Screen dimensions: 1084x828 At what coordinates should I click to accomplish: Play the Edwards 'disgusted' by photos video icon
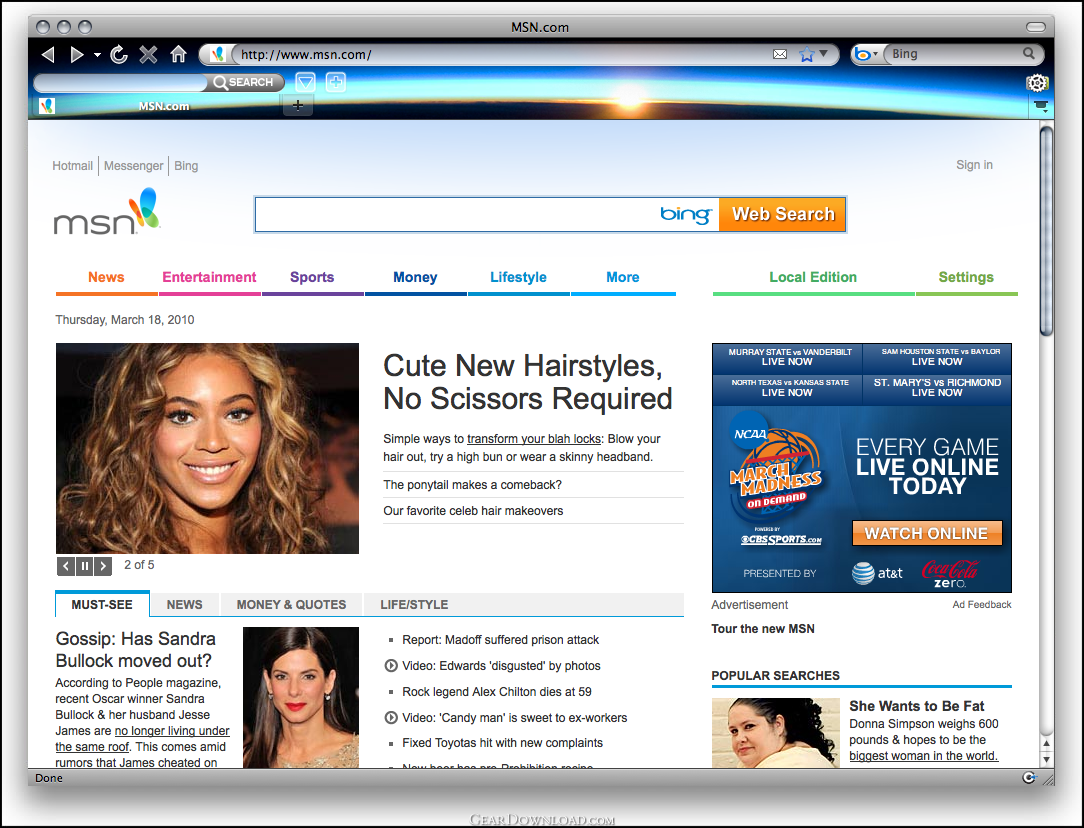[x=391, y=666]
